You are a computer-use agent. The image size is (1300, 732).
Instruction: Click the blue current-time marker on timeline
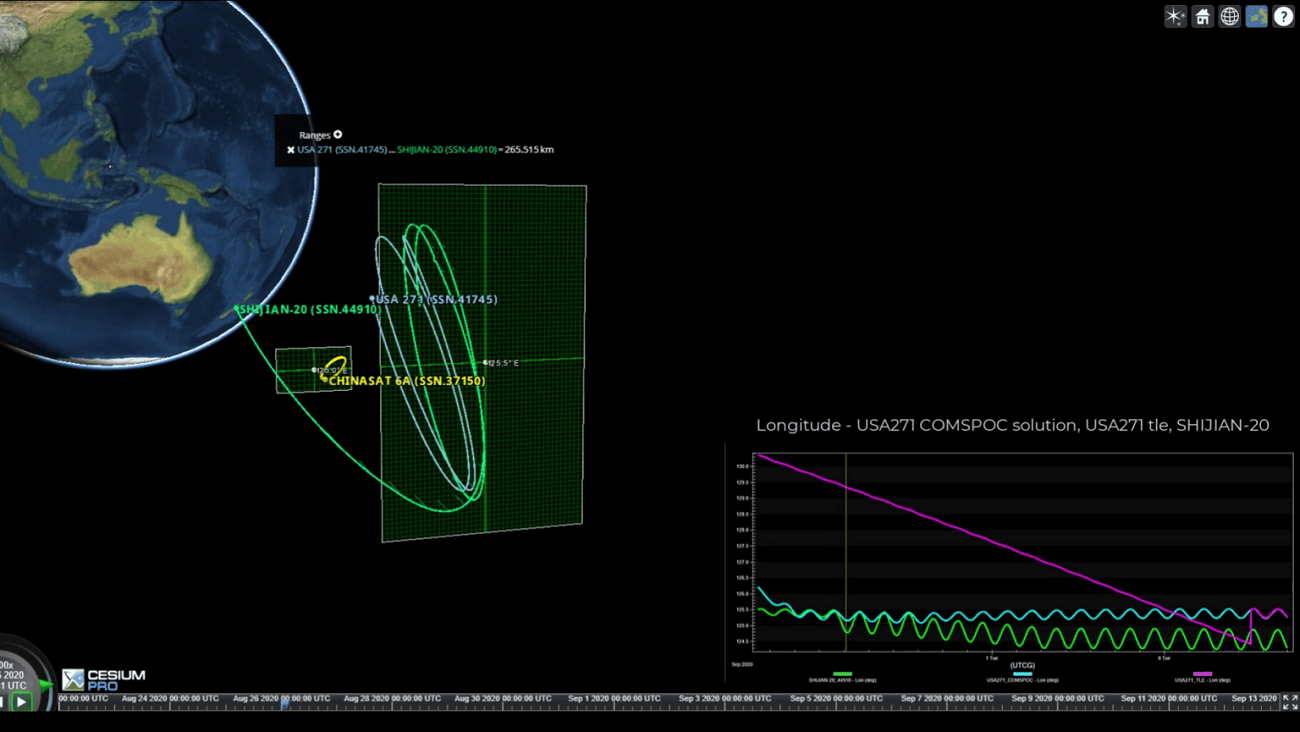(285, 704)
